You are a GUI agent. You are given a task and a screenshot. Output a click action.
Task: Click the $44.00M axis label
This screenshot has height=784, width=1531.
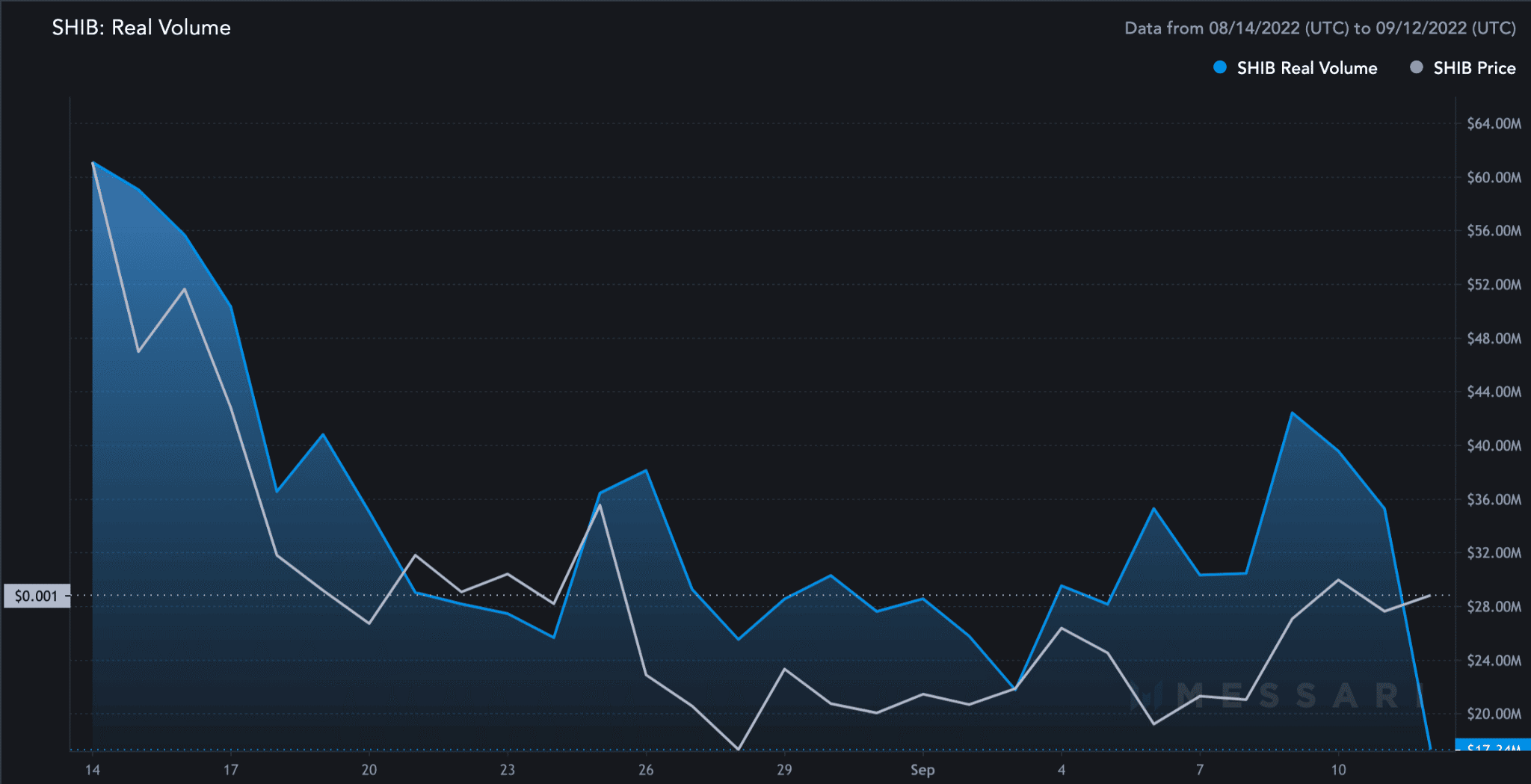1494,392
